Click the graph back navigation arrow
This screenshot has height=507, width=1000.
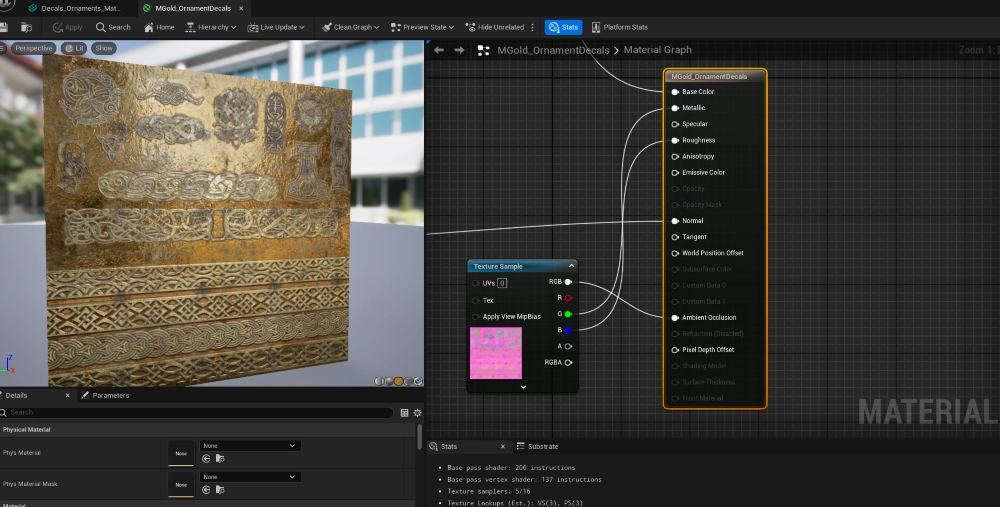[x=439, y=50]
